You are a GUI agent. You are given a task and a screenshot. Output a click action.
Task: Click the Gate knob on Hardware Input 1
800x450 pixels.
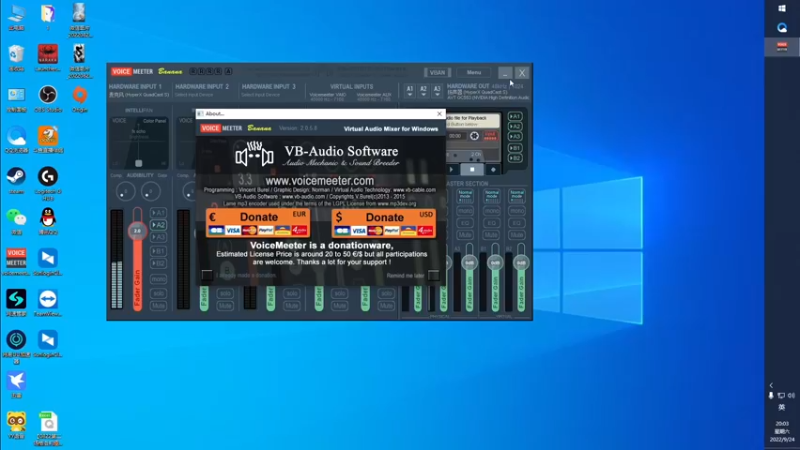[151, 192]
